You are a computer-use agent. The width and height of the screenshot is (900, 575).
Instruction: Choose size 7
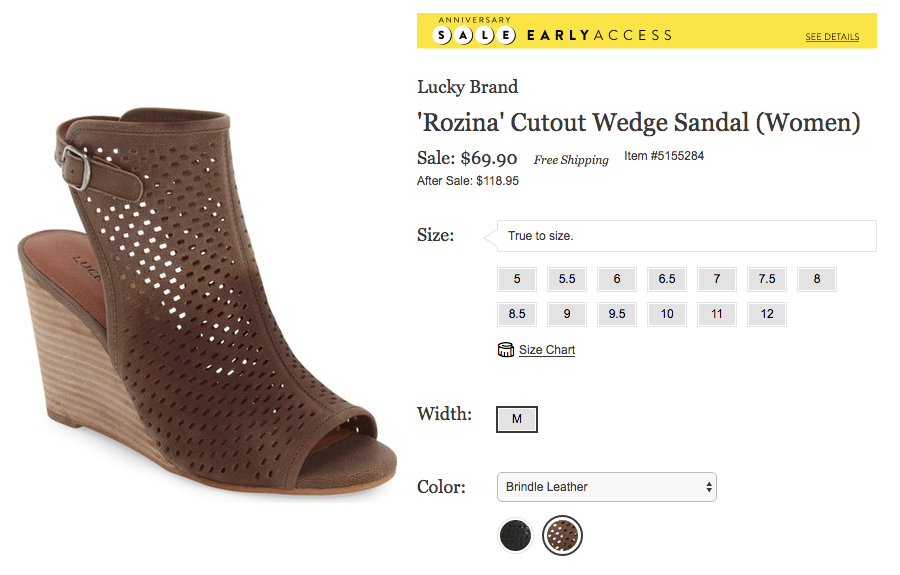click(x=716, y=279)
